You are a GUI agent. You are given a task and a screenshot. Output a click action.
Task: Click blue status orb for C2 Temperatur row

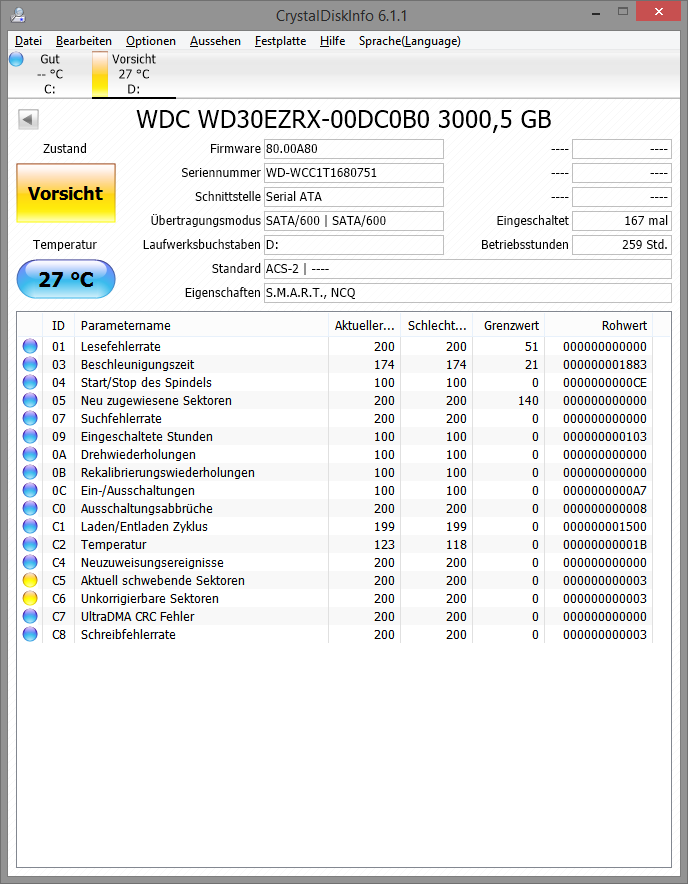click(30, 545)
